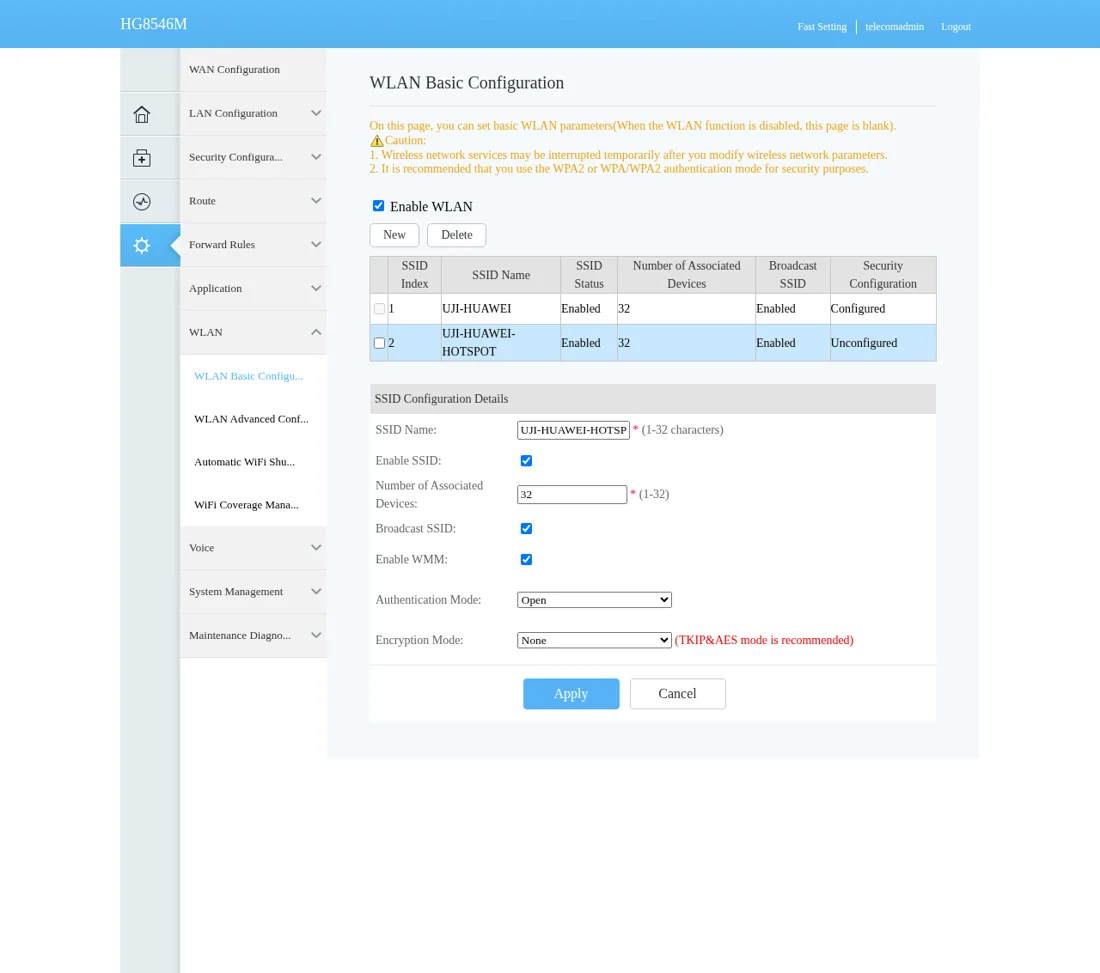Expand LAN Configuration chevron

pyautogui.click(x=316, y=113)
